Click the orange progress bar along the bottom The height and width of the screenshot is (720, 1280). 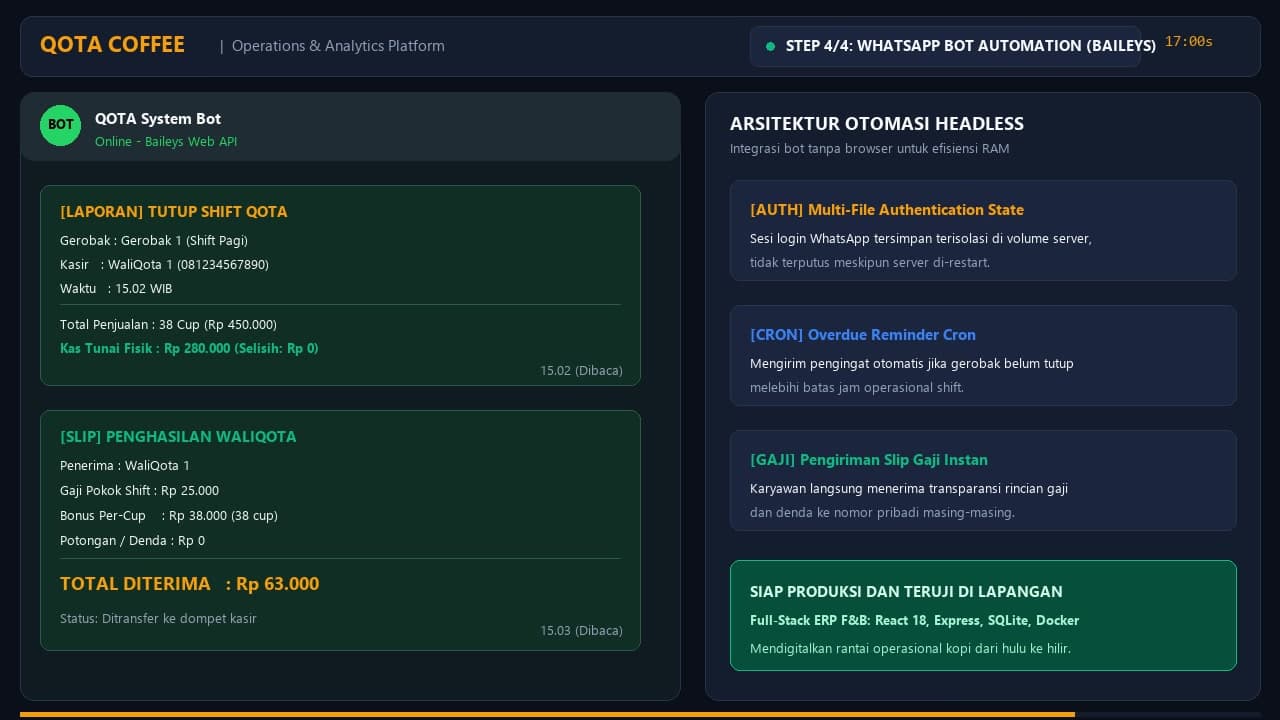pyautogui.click(x=547, y=715)
